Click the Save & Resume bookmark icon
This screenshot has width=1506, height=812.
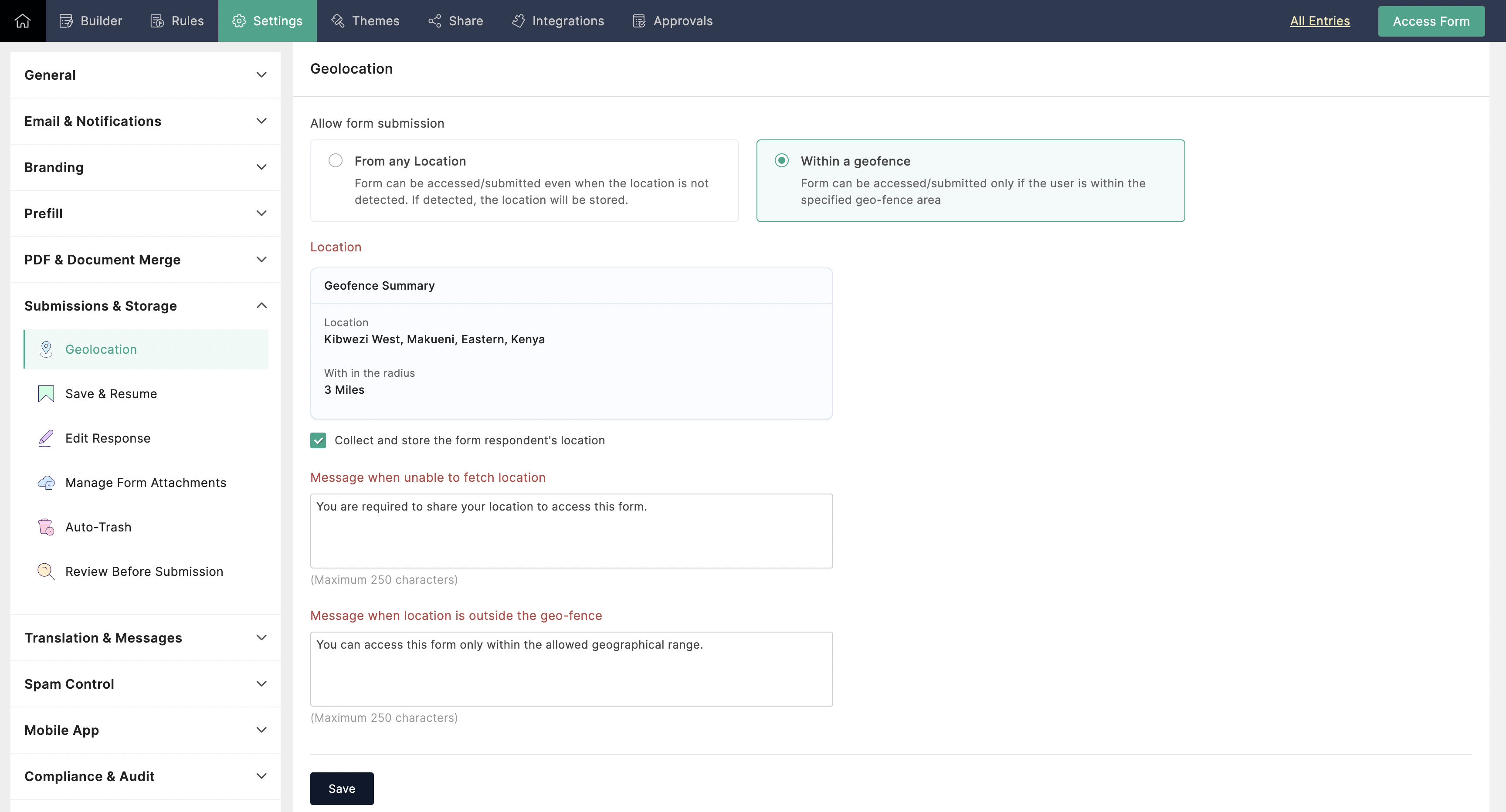coord(46,393)
